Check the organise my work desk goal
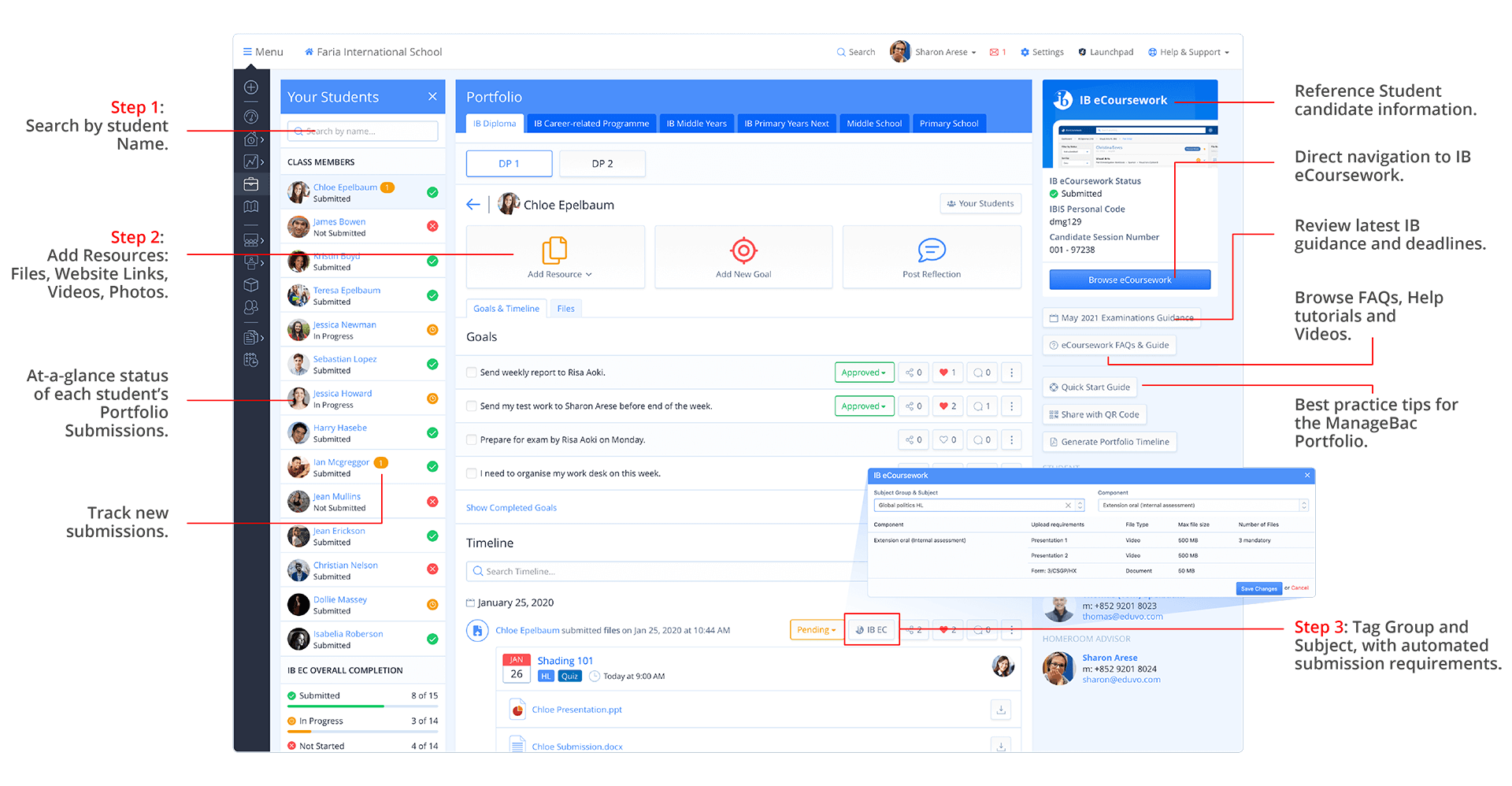The image size is (1512, 786). click(472, 473)
